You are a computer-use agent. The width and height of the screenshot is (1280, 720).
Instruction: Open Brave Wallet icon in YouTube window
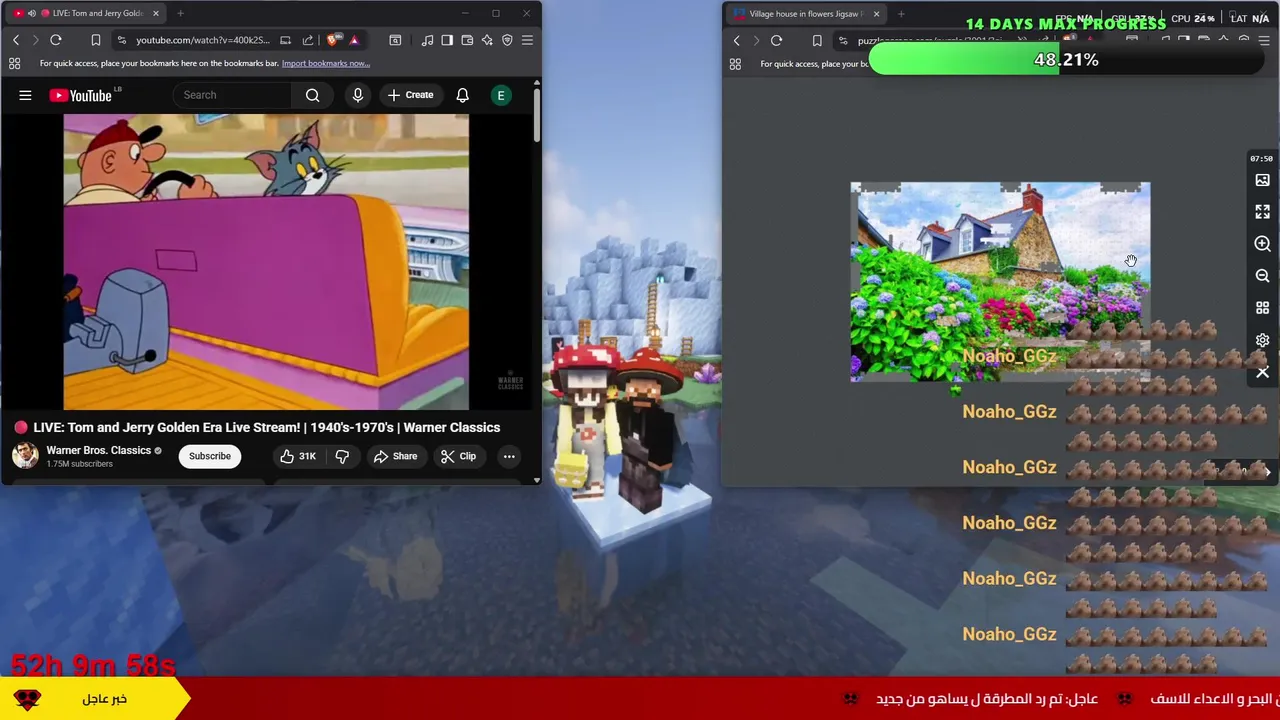pos(467,40)
